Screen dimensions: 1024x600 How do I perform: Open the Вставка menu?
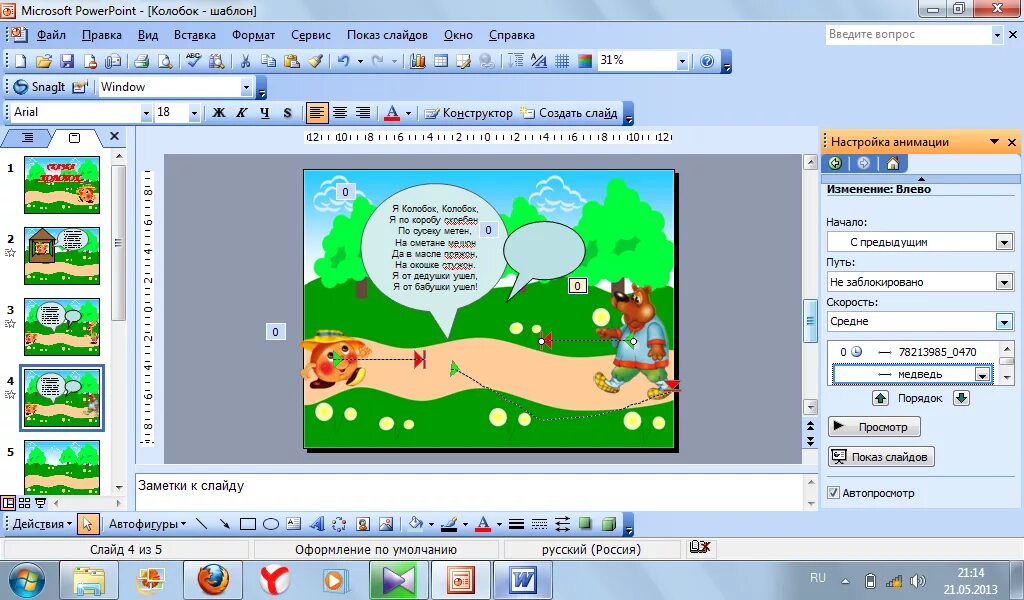click(195, 35)
